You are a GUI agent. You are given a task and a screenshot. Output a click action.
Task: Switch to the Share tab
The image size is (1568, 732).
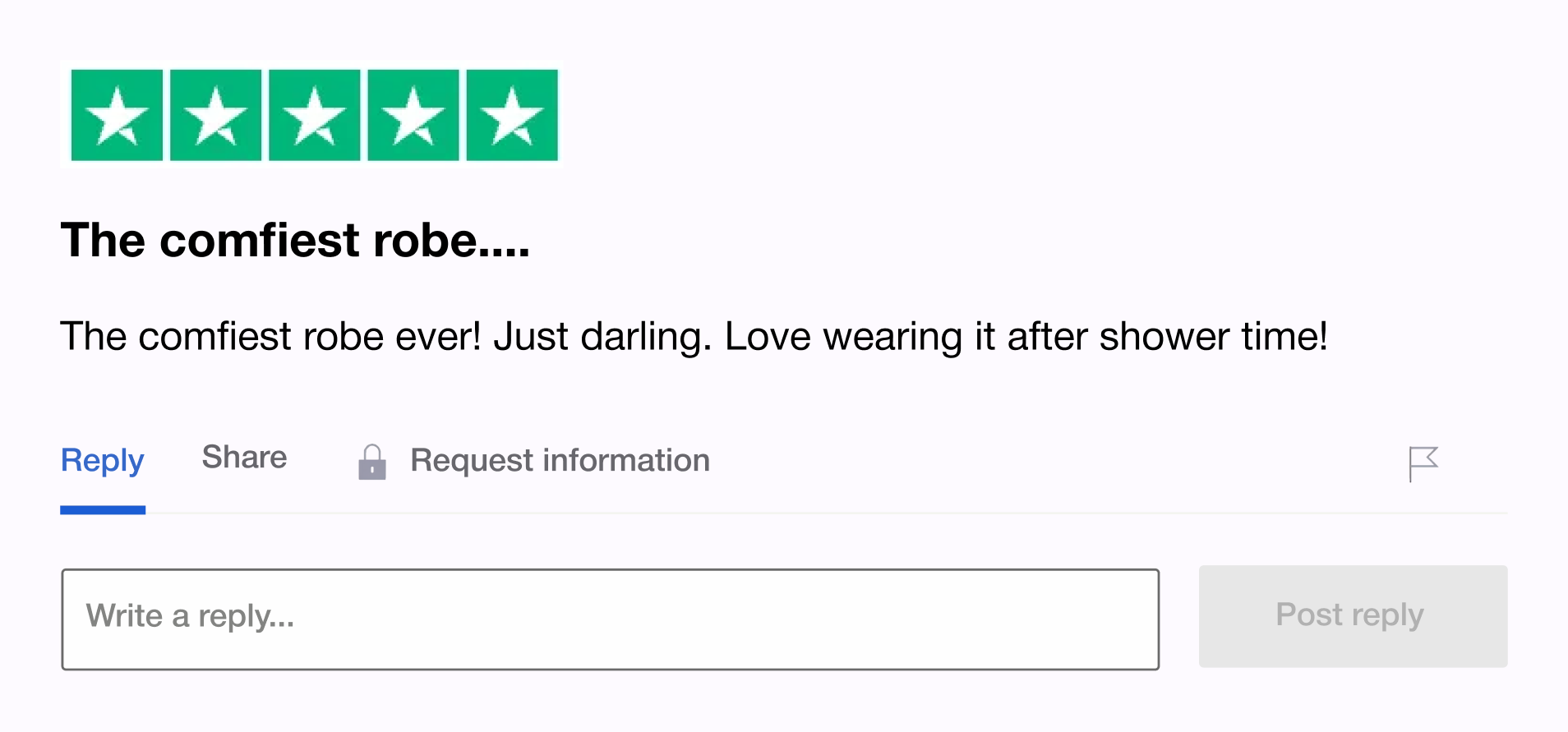click(244, 457)
